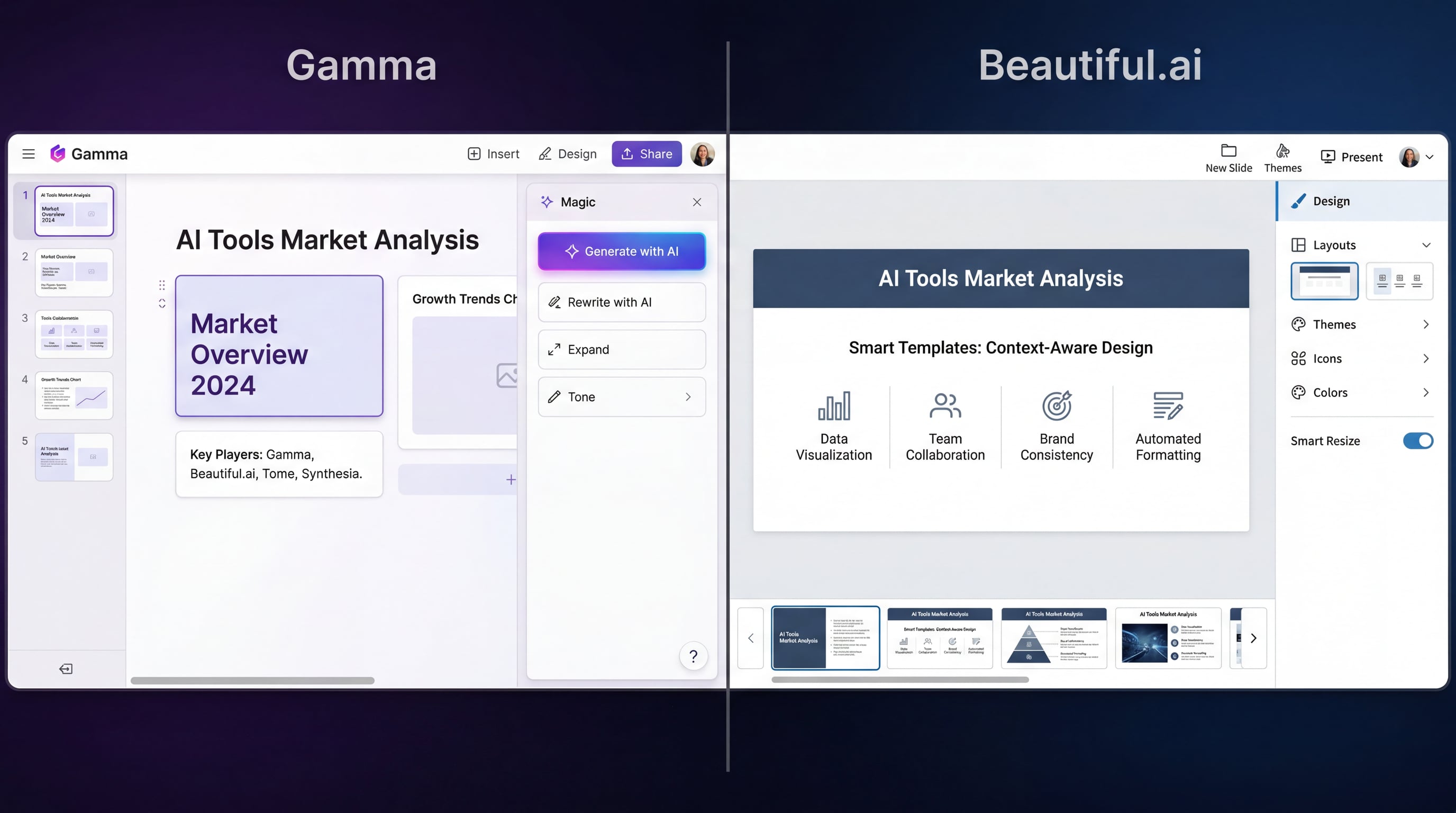The image size is (1456, 813).
Task: Select the slide thumbnail with tech photo
Action: click(x=1168, y=638)
